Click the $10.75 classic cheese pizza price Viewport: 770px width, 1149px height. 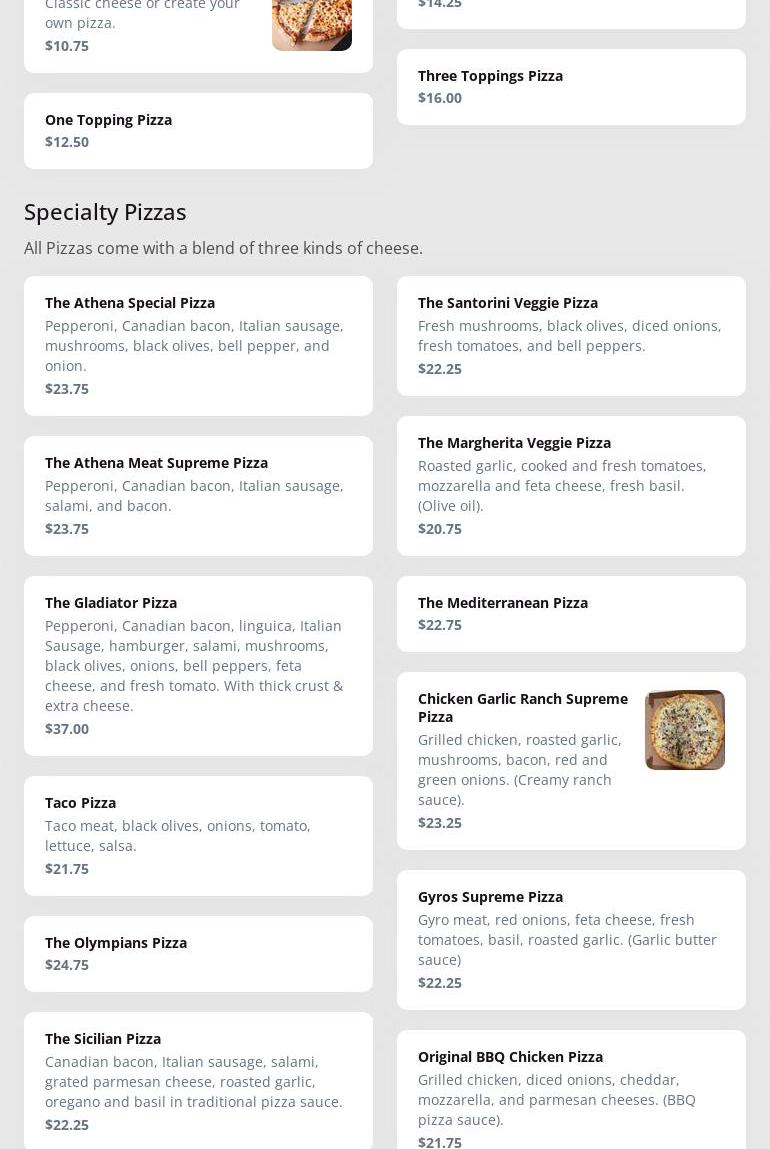click(x=67, y=46)
